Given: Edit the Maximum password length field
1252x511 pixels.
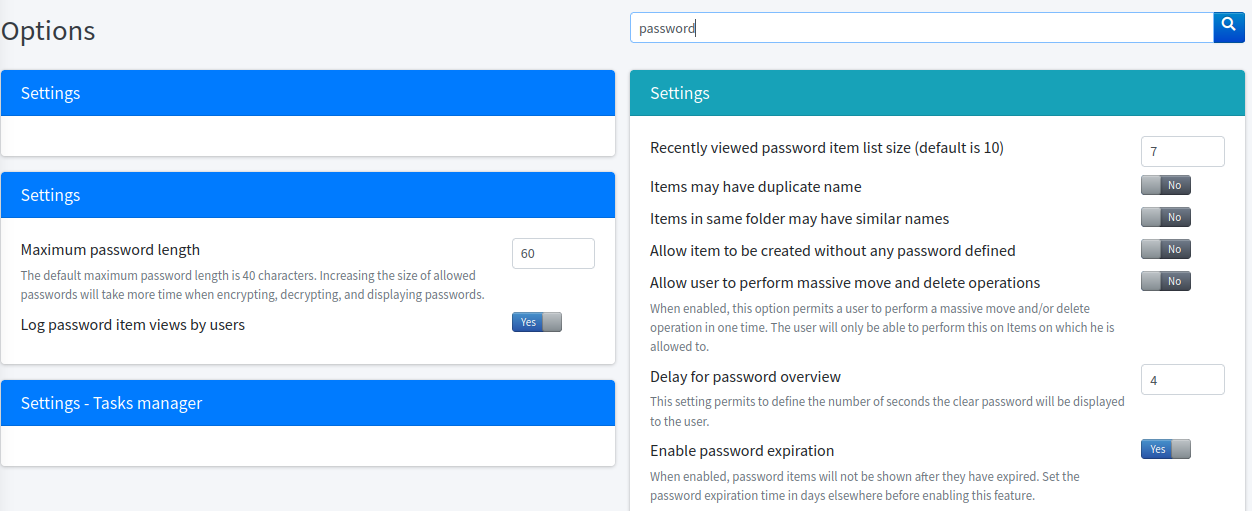Looking at the screenshot, I should (553, 253).
